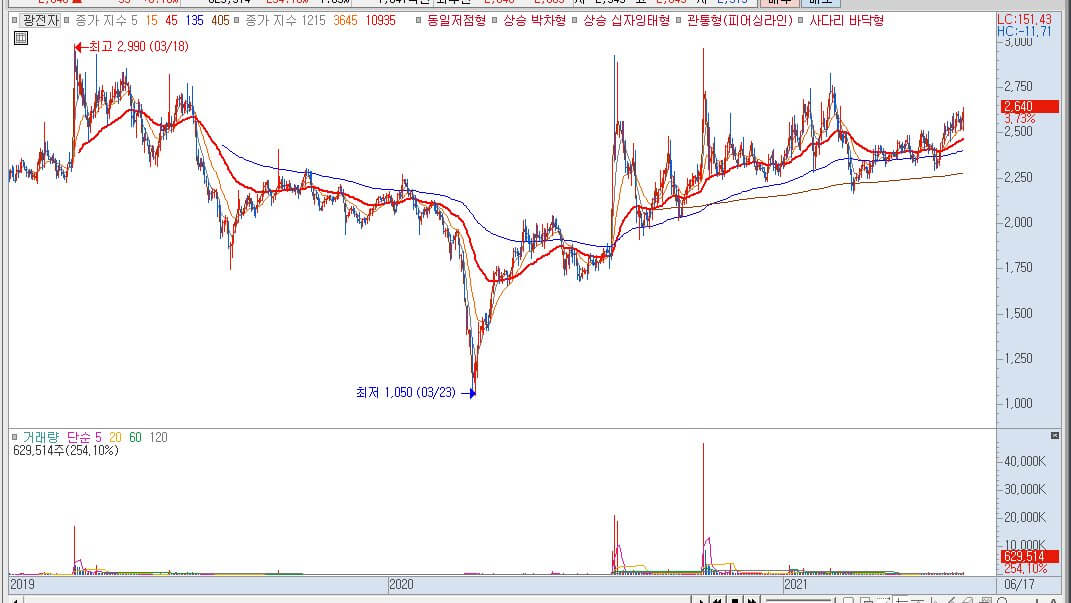Select volume average period 60

click(x=135, y=437)
